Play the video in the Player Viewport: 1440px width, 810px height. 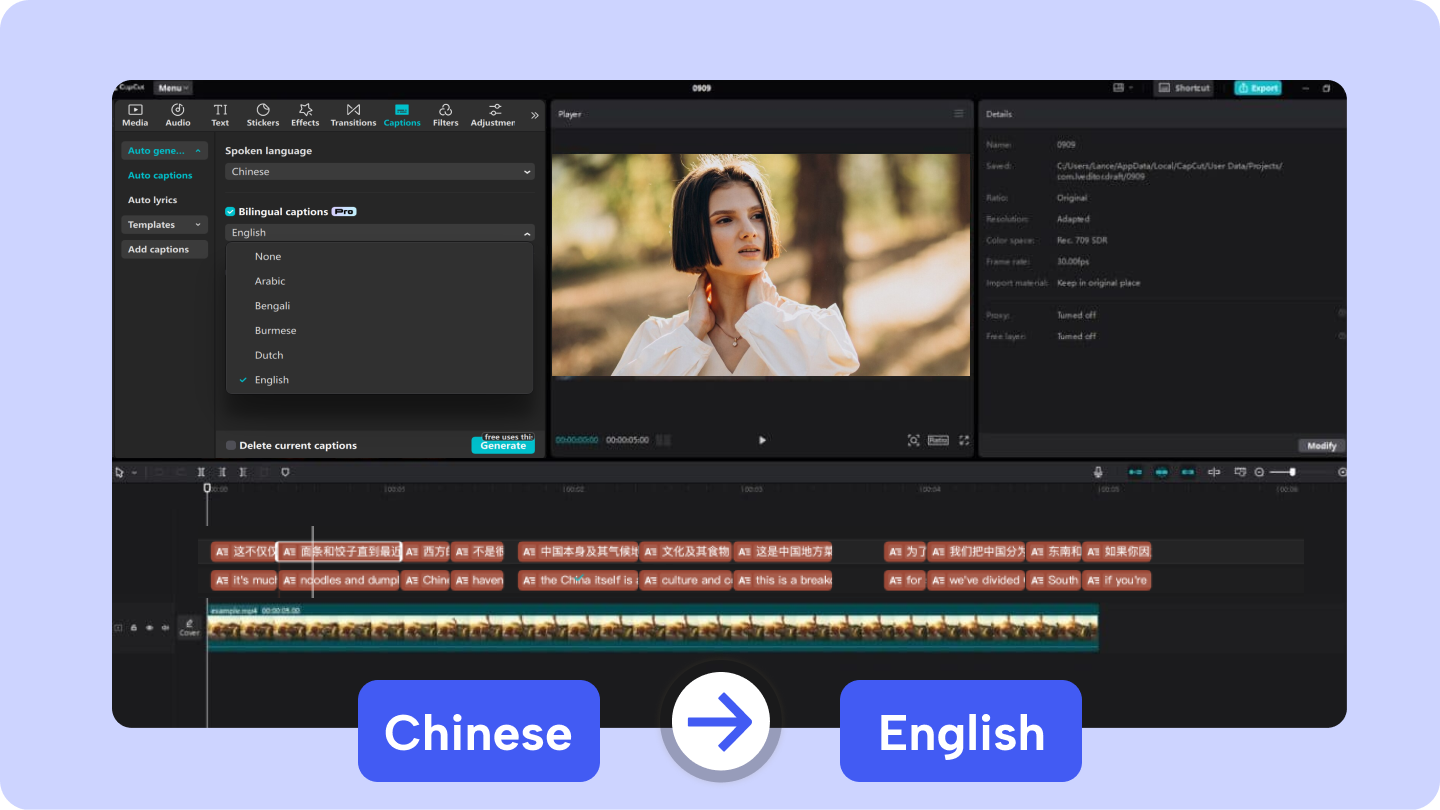point(762,440)
